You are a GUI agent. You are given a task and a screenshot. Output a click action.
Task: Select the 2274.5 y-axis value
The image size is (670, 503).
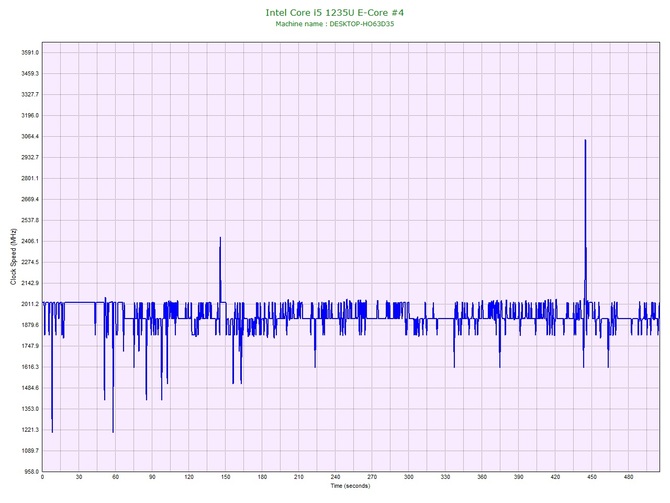(x=30, y=262)
